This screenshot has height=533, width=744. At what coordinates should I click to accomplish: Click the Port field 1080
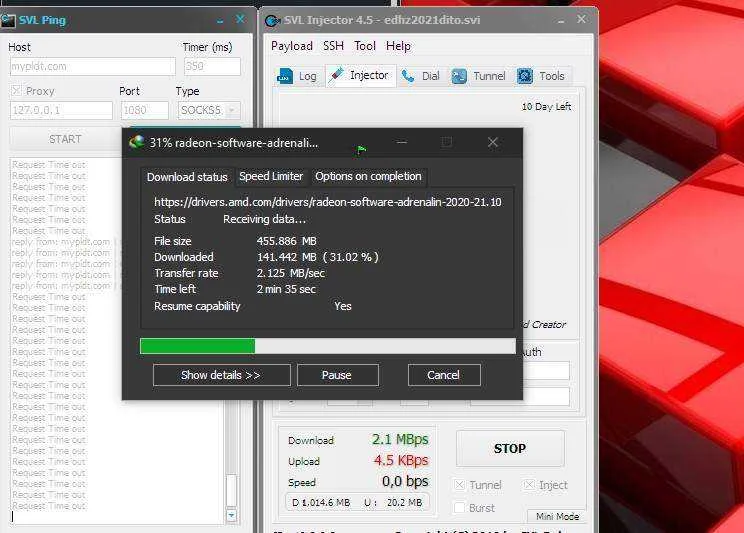coord(144,110)
